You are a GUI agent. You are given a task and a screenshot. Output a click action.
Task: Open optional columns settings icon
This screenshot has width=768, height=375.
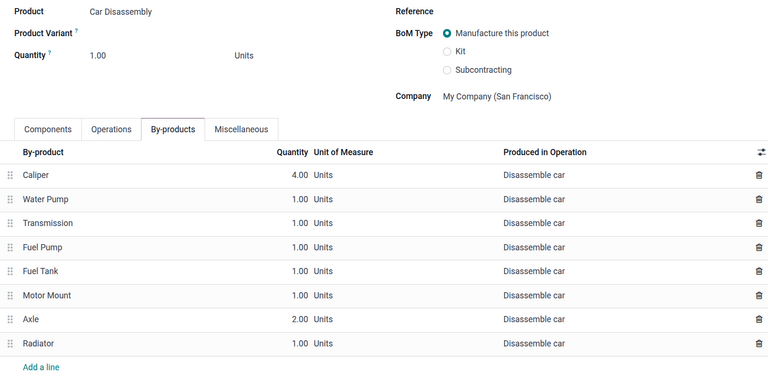pyautogui.click(x=761, y=152)
